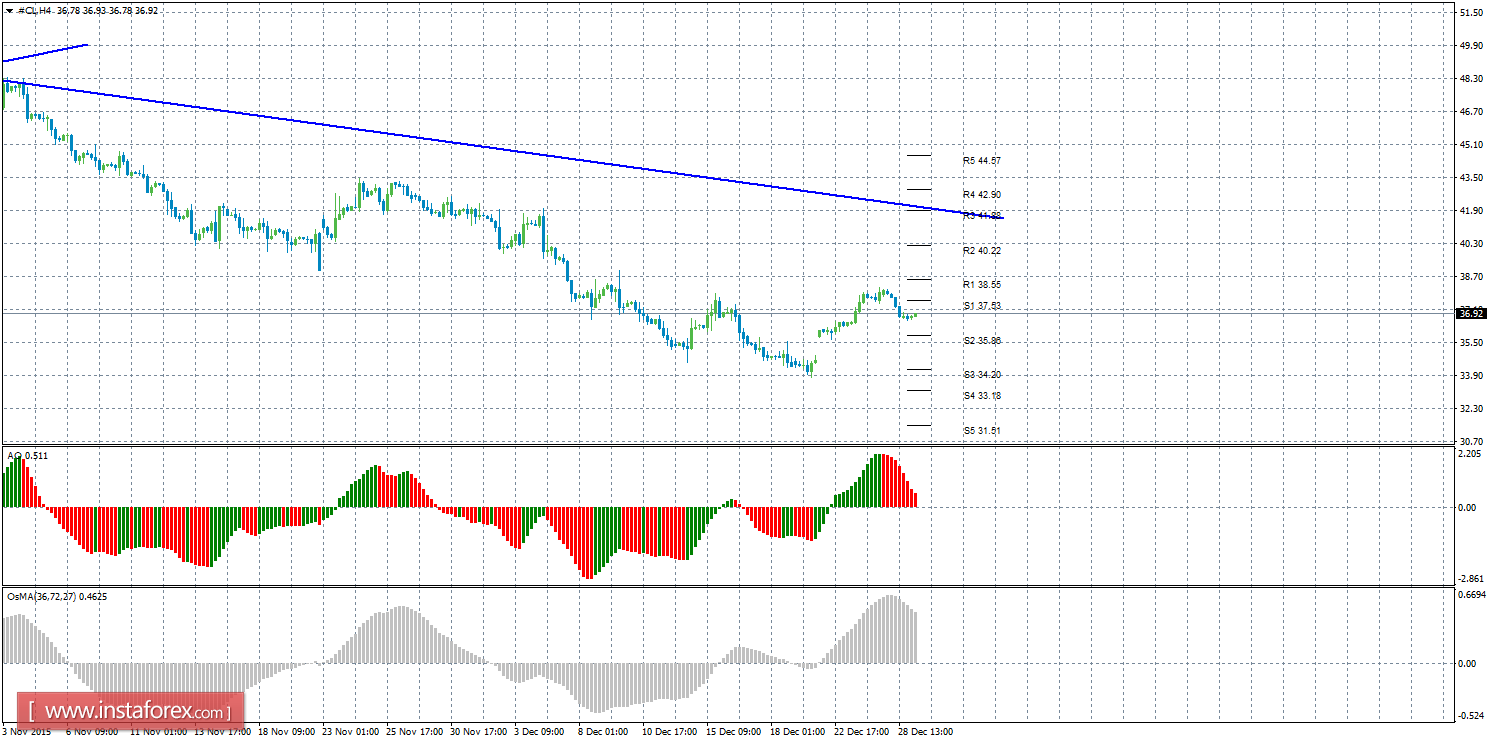Viewport: 1494px width, 743px height.
Task: Click the S1 37.53 pivot label
Action: [x=982, y=305]
